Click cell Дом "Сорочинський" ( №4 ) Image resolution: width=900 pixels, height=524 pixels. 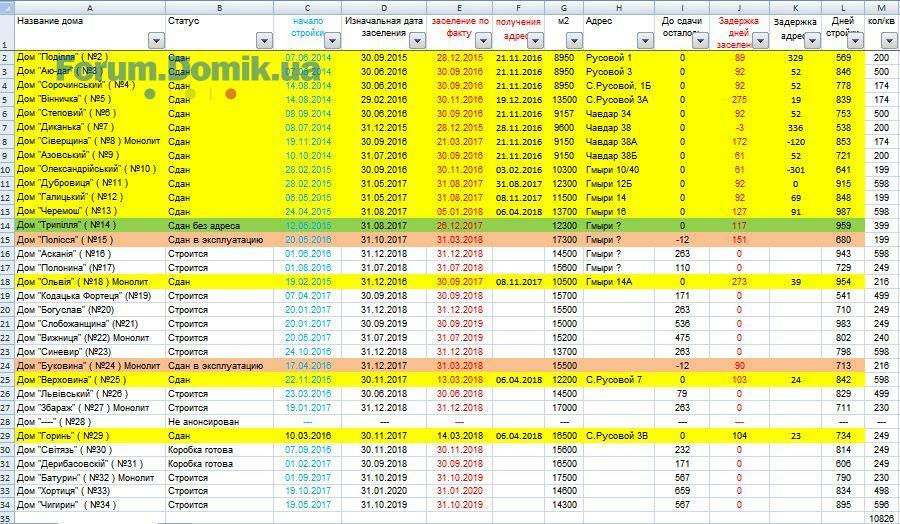pyautogui.click(x=90, y=86)
